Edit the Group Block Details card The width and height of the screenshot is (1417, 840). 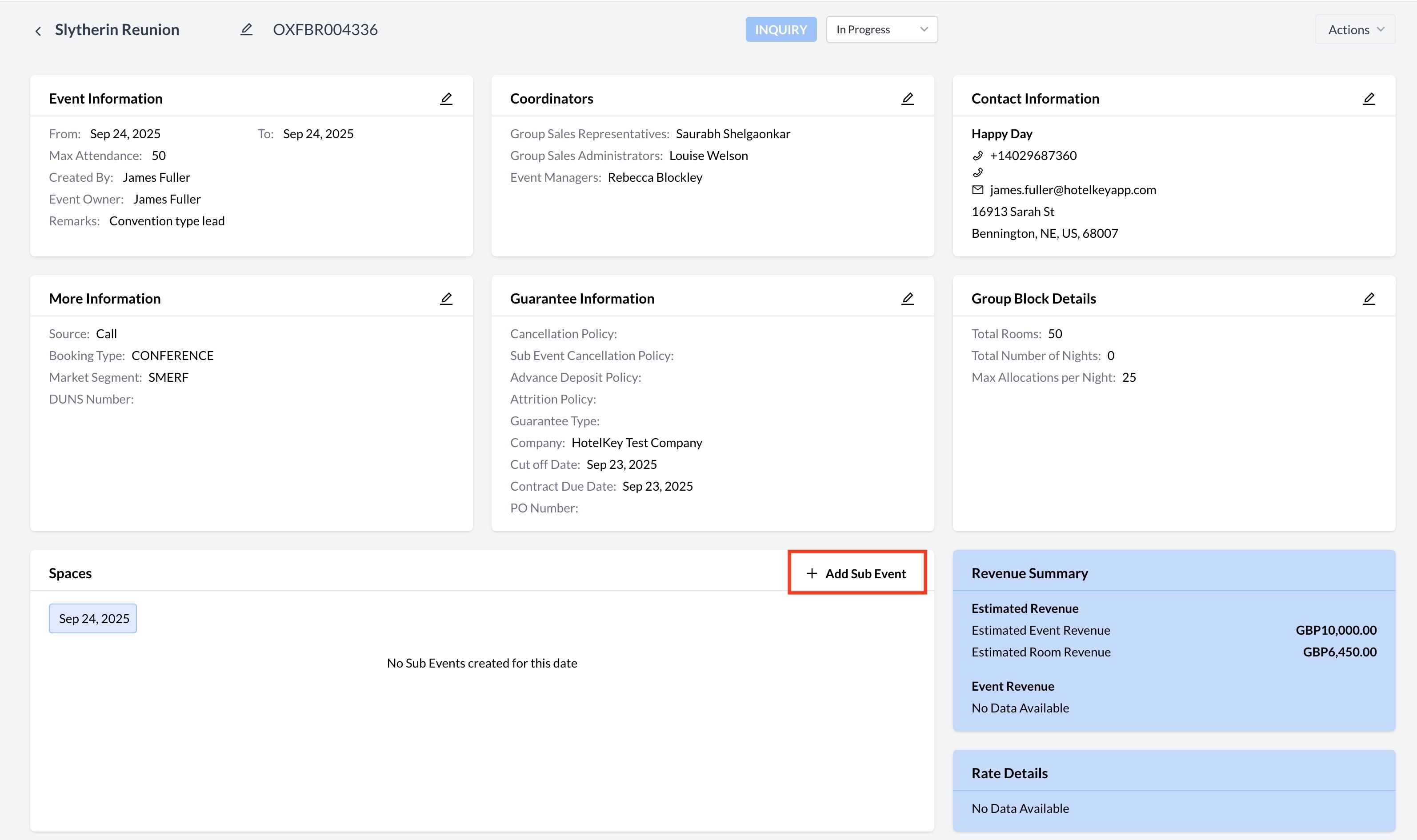[x=1369, y=298]
